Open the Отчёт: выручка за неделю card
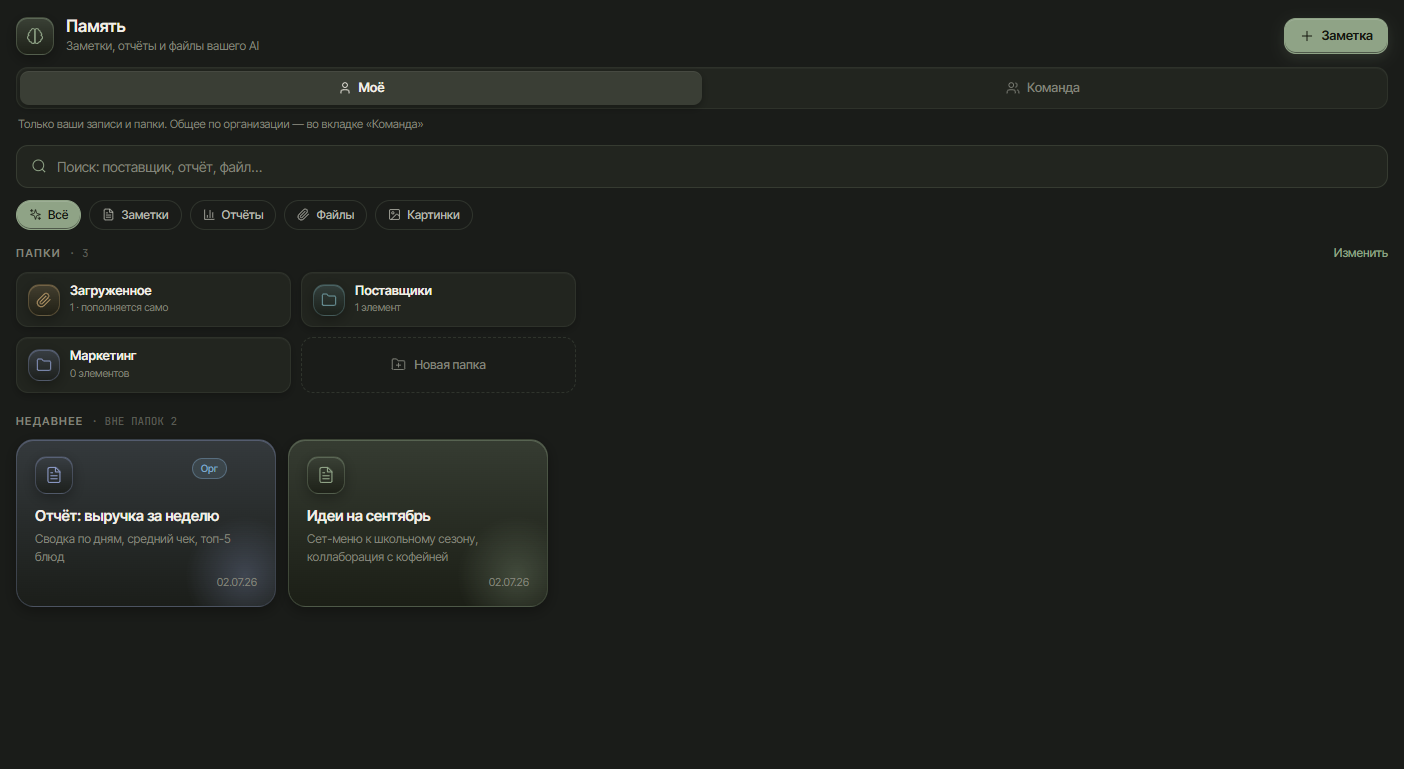 pos(146,523)
